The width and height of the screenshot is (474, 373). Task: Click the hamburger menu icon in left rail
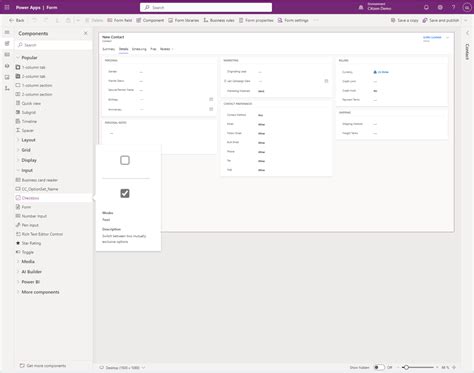pyautogui.click(x=7, y=32)
